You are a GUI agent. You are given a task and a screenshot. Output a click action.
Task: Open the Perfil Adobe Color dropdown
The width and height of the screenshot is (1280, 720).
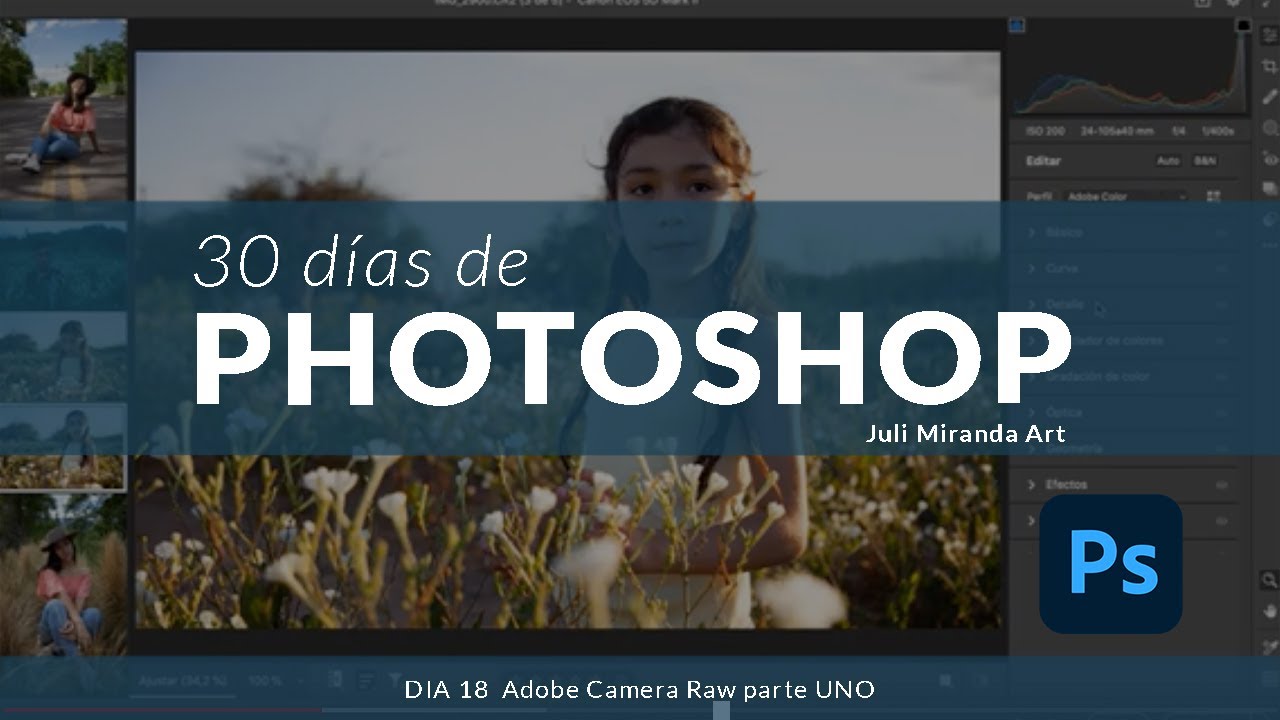[1127, 197]
